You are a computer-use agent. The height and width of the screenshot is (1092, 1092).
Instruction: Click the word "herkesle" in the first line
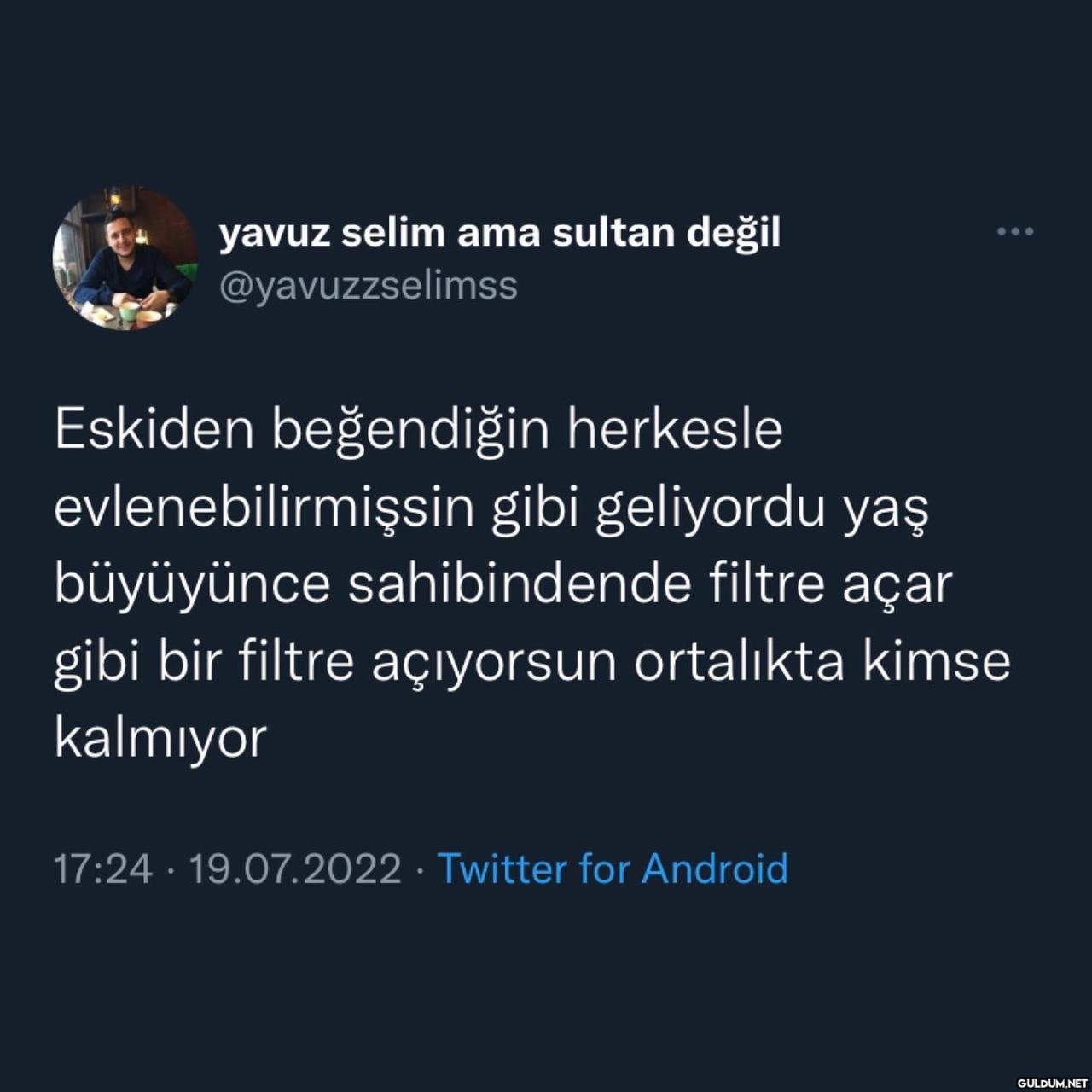click(x=675, y=429)
